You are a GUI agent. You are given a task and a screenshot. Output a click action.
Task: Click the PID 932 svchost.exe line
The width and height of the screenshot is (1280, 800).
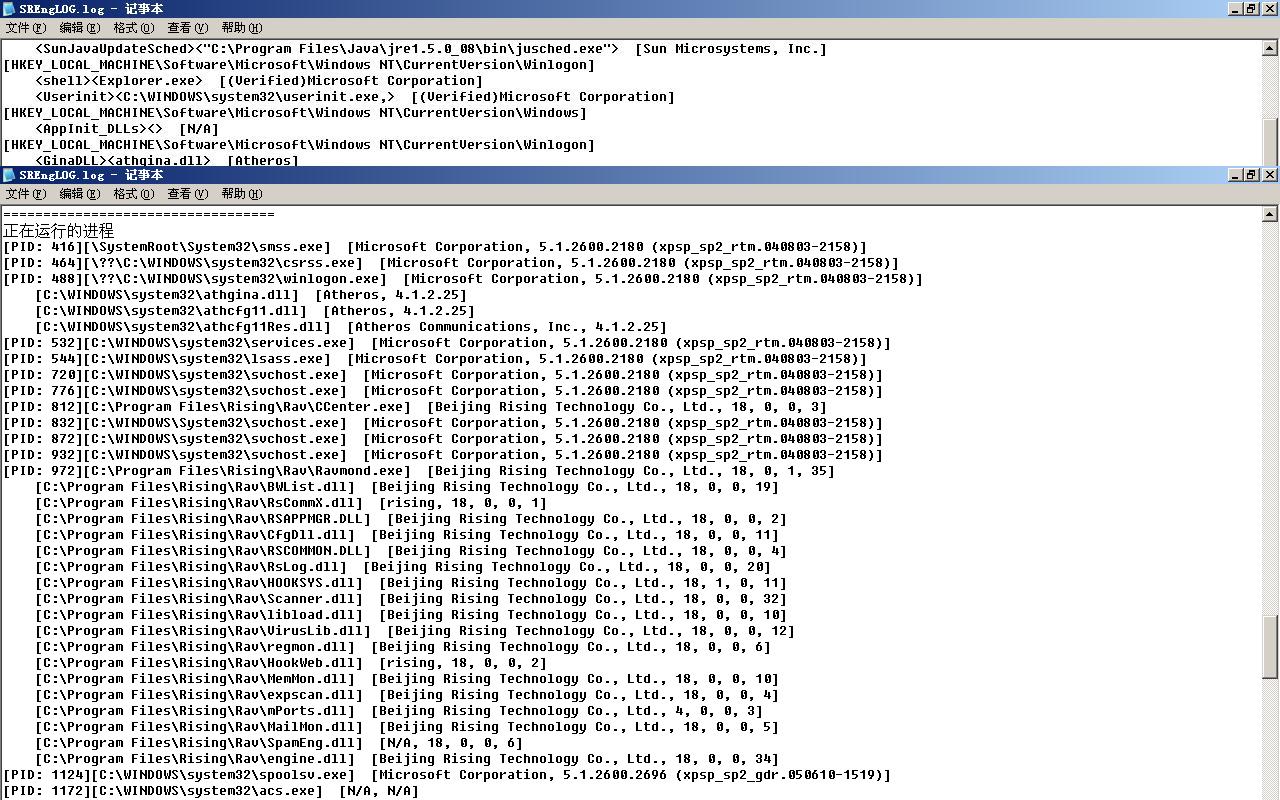(x=443, y=455)
